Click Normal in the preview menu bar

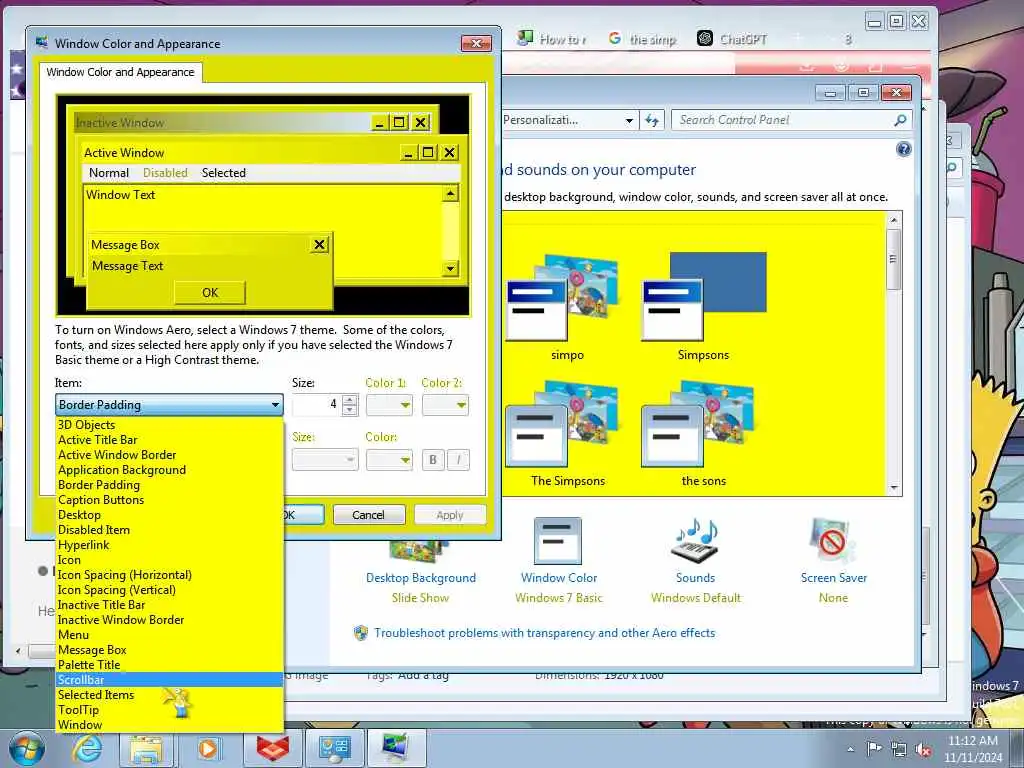coord(108,172)
